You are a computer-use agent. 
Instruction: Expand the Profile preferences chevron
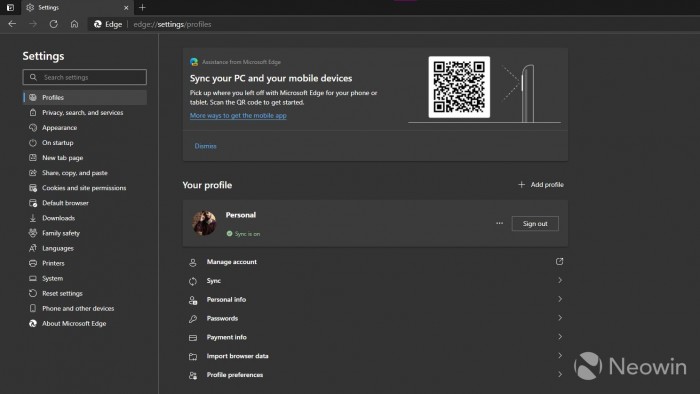point(560,374)
